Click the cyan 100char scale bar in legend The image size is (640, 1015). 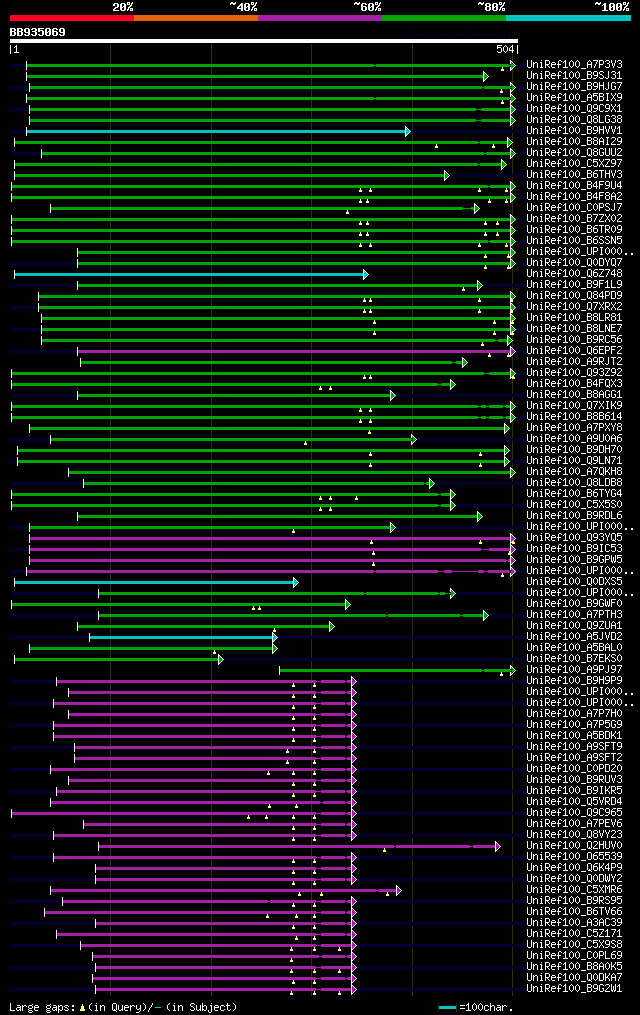click(x=447, y=1007)
